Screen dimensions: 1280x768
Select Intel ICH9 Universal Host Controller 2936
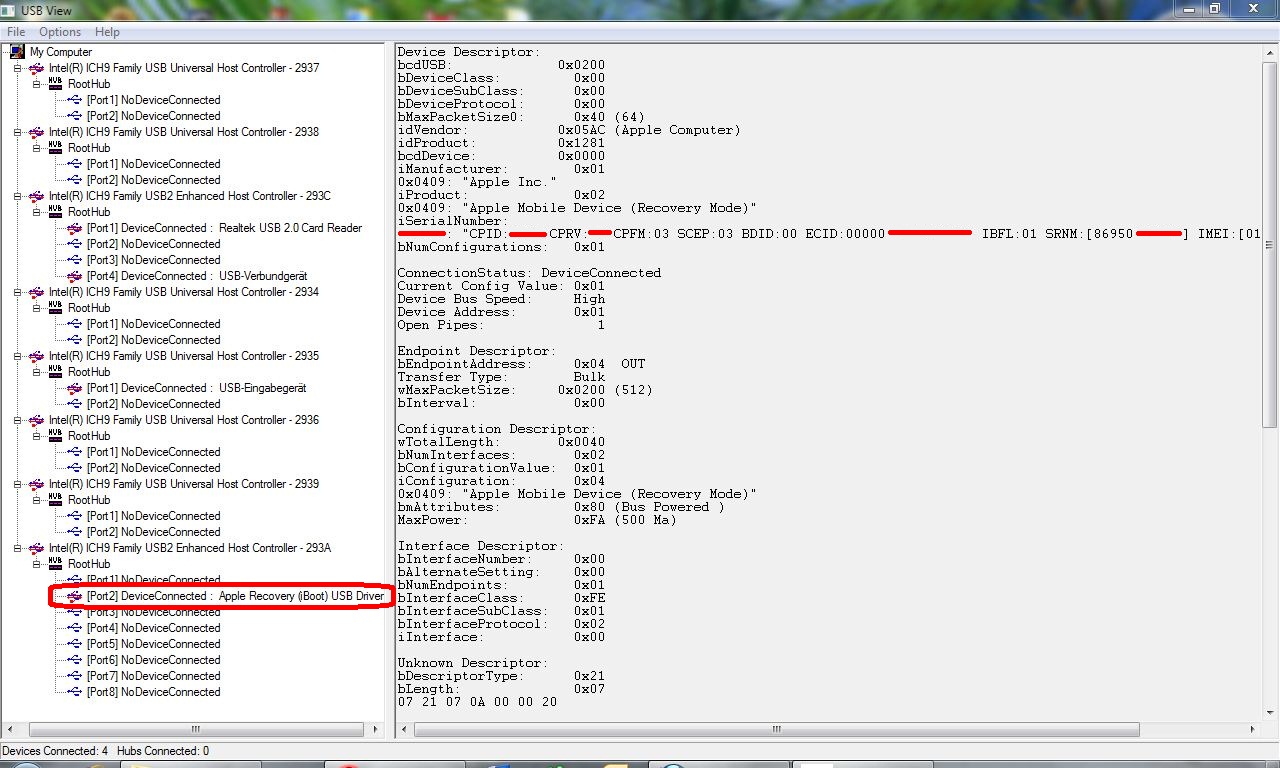pyautogui.click(x=184, y=420)
